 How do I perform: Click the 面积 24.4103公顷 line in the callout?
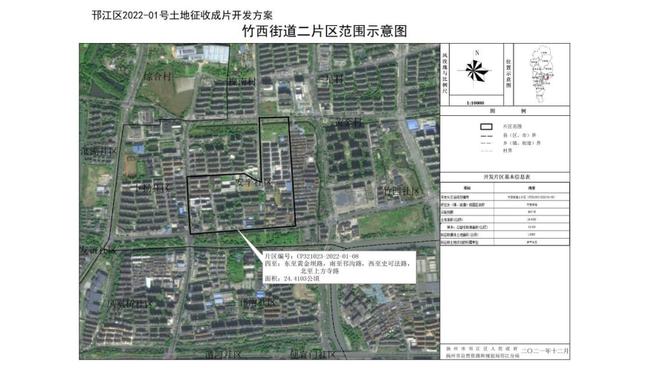pyautogui.click(x=292, y=278)
